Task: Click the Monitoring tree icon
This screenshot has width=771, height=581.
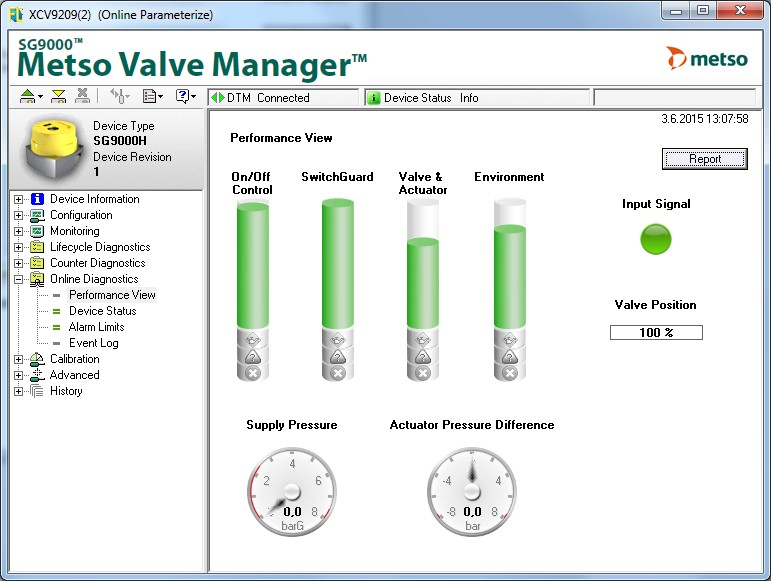Action: click(x=37, y=231)
